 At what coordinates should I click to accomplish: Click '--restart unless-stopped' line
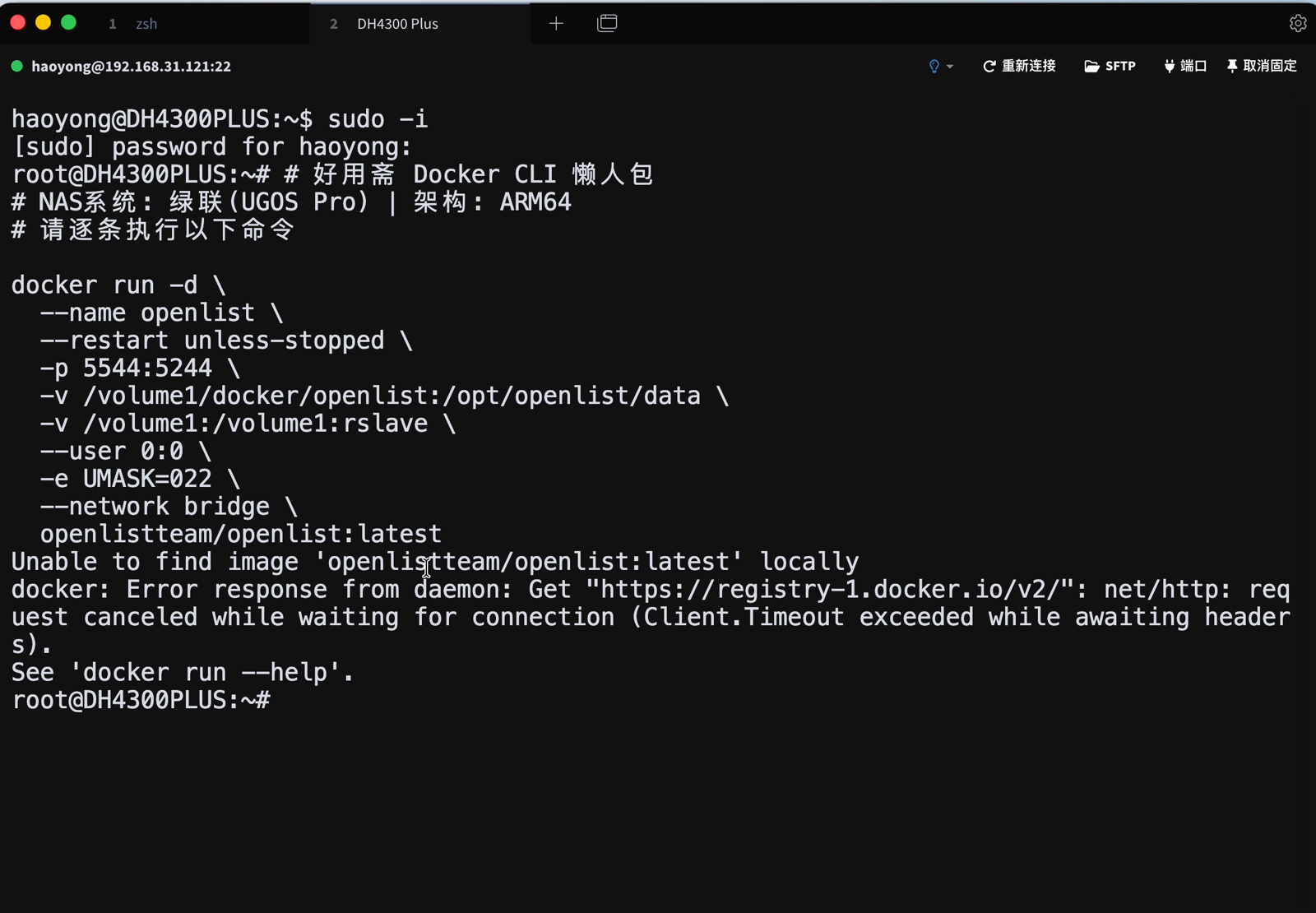(226, 340)
